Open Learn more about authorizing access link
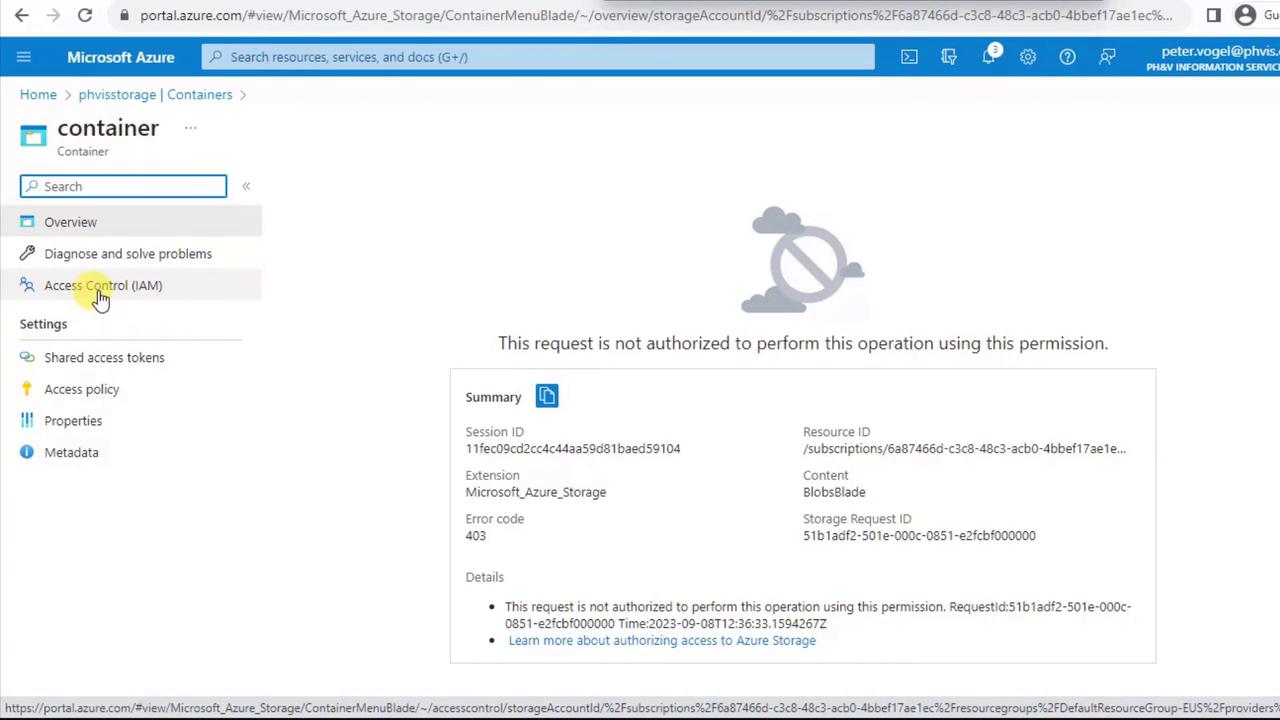The image size is (1280, 720). point(662,640)
